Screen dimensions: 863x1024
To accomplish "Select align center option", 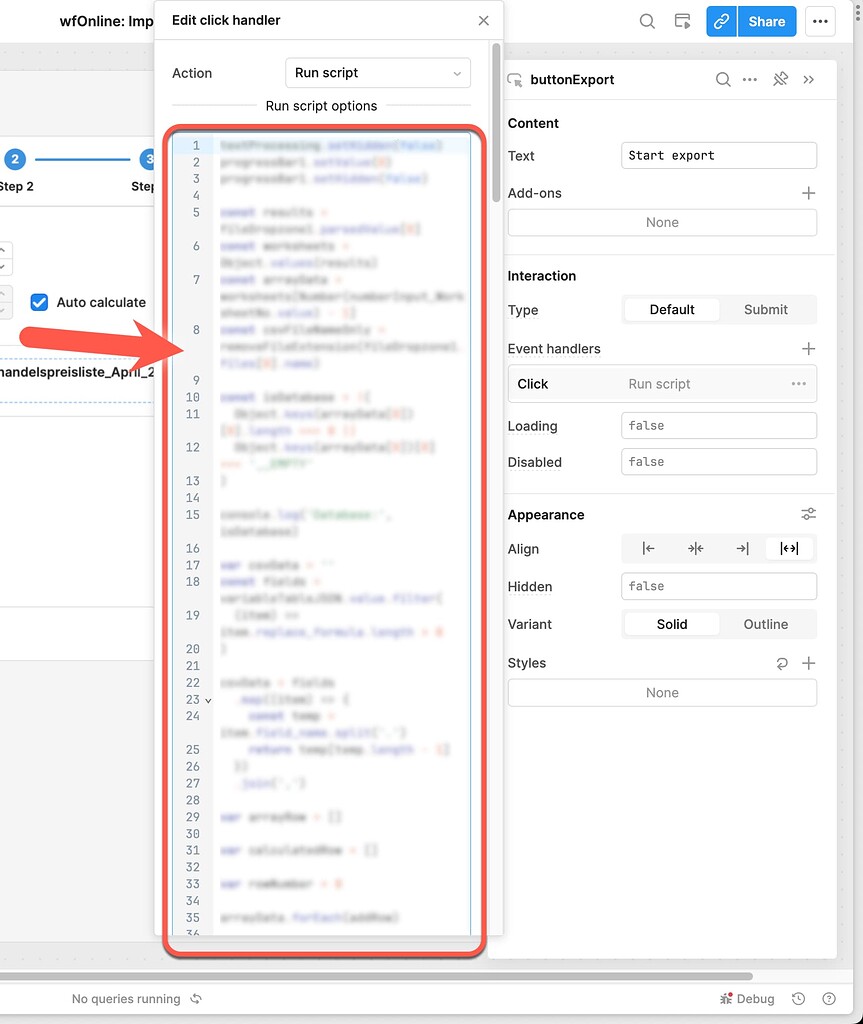I will (x=695, y=548).
